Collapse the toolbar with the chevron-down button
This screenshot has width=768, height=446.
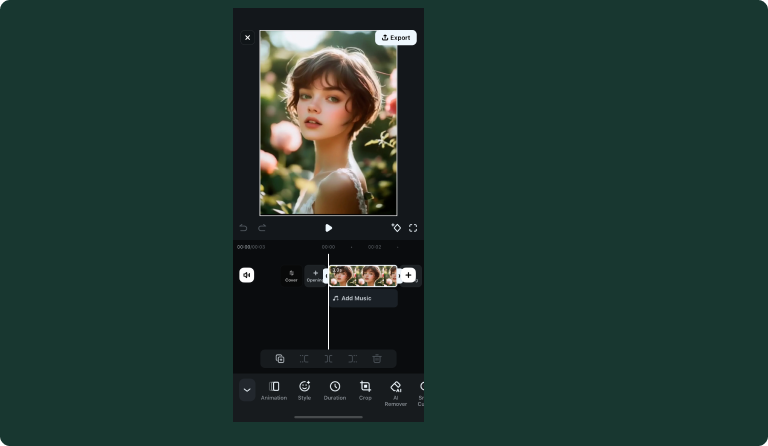(247, 390)
